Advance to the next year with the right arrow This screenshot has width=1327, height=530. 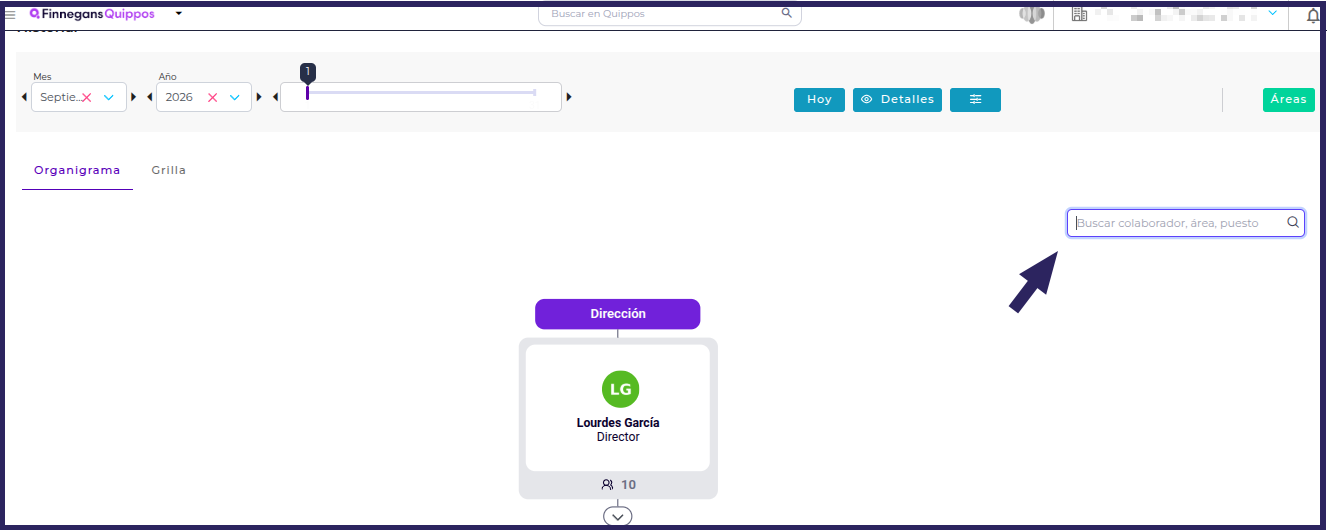click(x=259, y=97)
